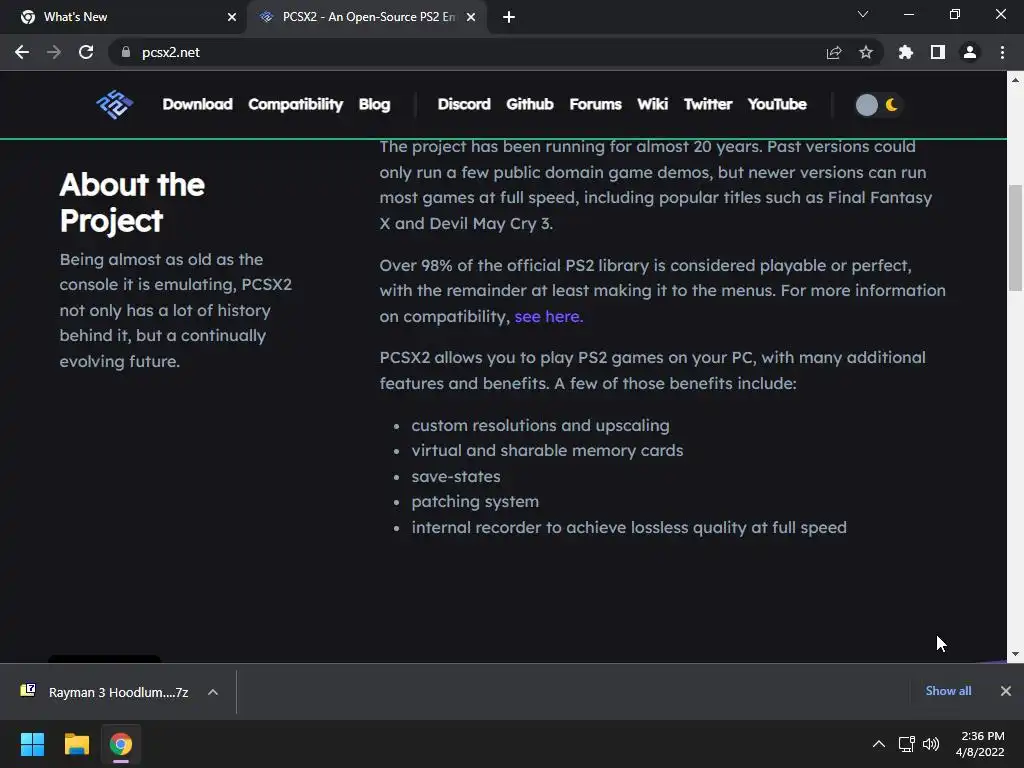Screen dimensions: 1024x768
Task: Close the PCSX2 tab
Action: tap(471, 17)
